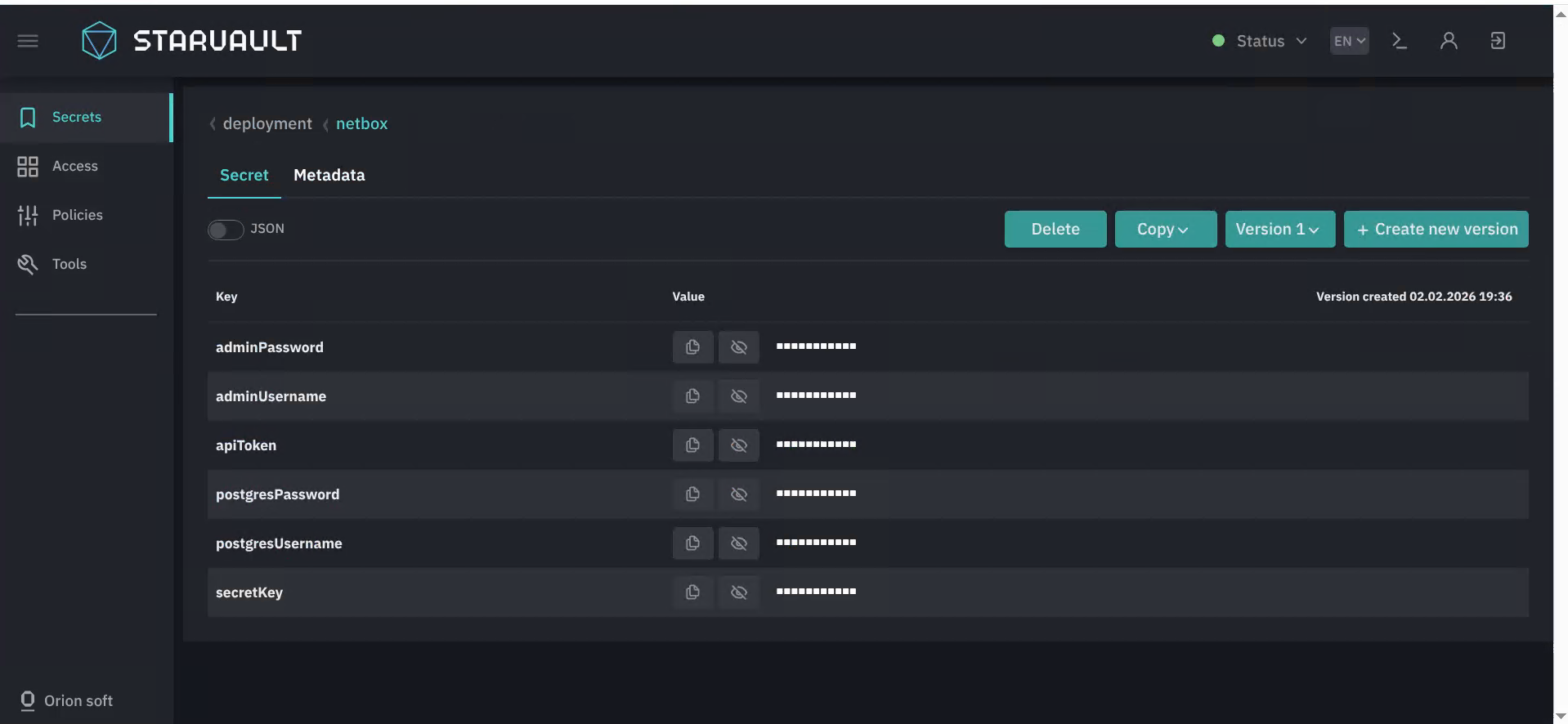The image size is (1568, 724).
Task: Reveal the adminUsername hidden value
Action: coord(738,396)
